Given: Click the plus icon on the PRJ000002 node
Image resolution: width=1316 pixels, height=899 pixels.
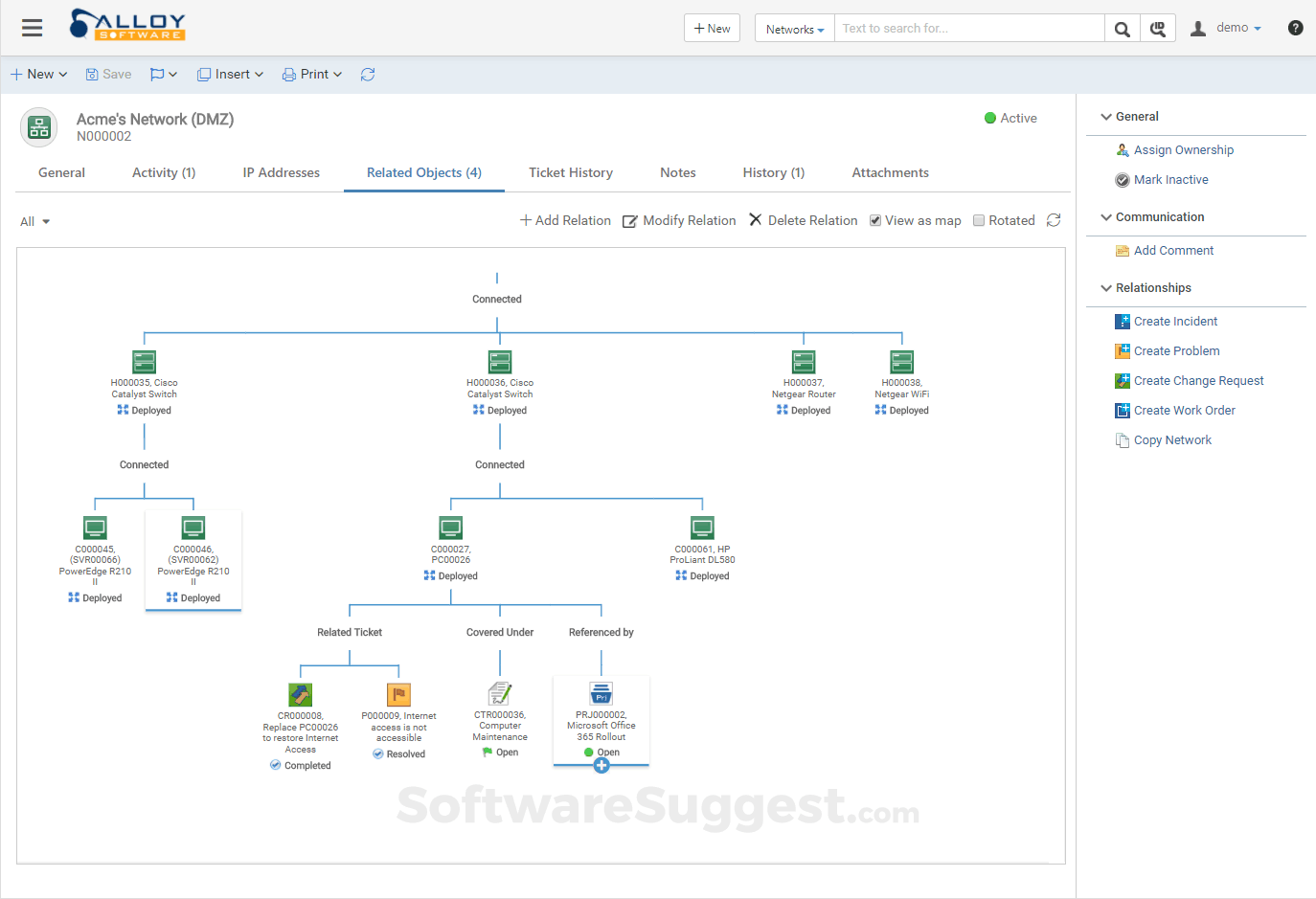Looking at the screenshot, I should [x=601, y=765].
